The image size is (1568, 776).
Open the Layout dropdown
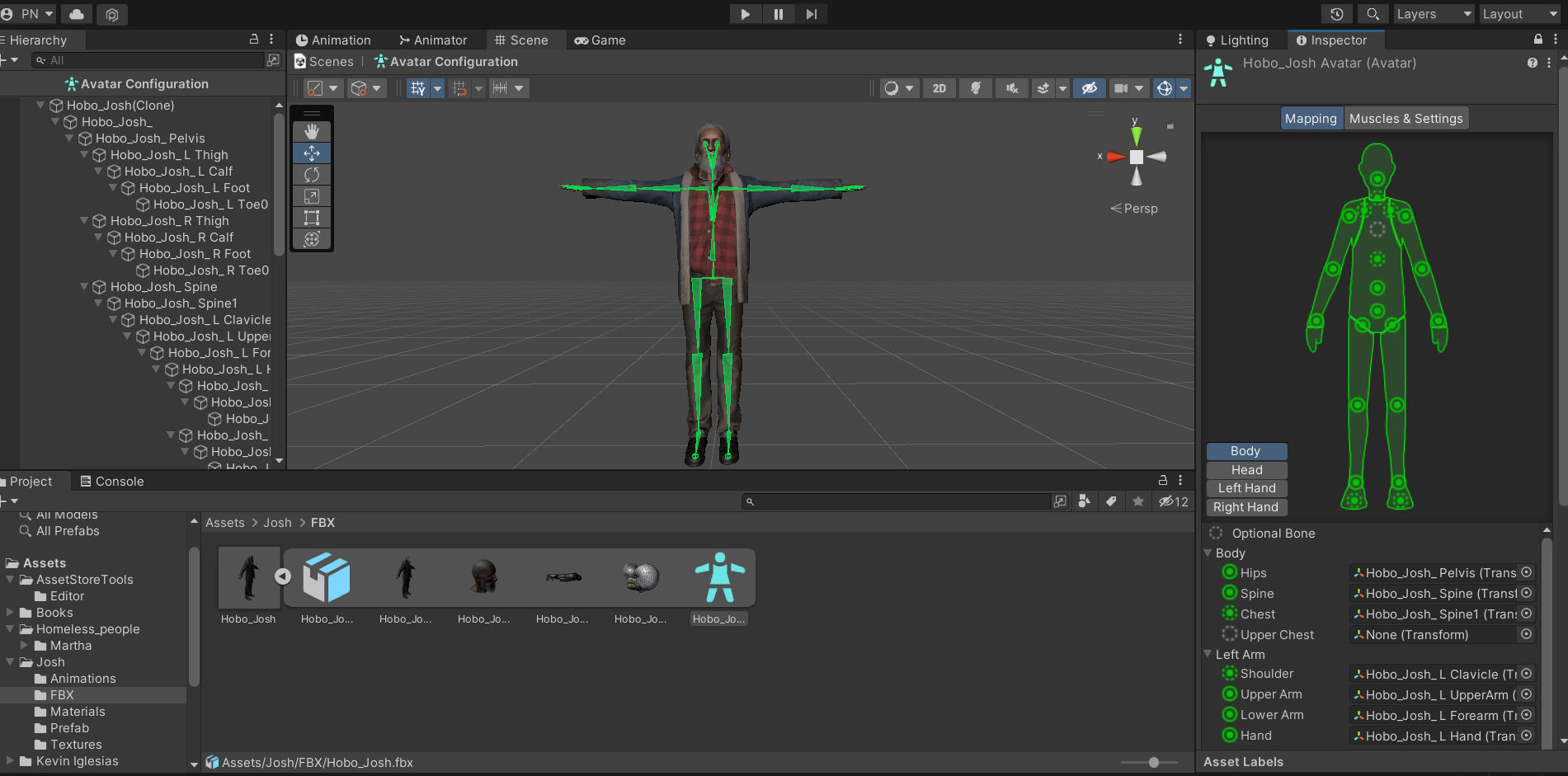click(1519, 14)
